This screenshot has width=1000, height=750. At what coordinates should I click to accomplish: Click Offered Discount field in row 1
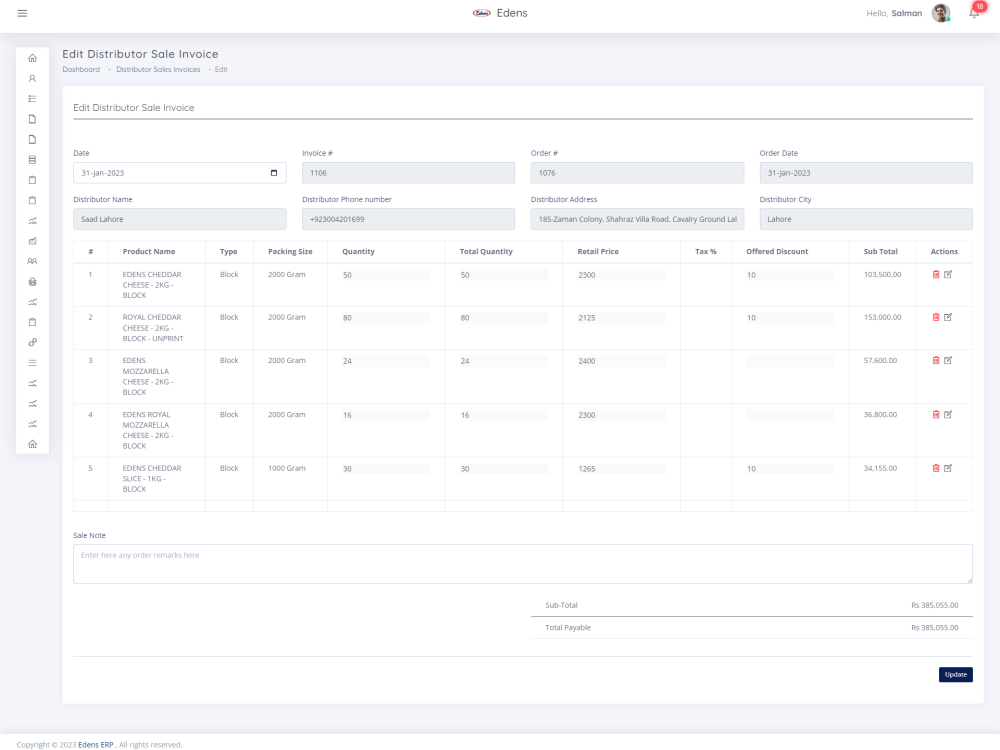790,275
